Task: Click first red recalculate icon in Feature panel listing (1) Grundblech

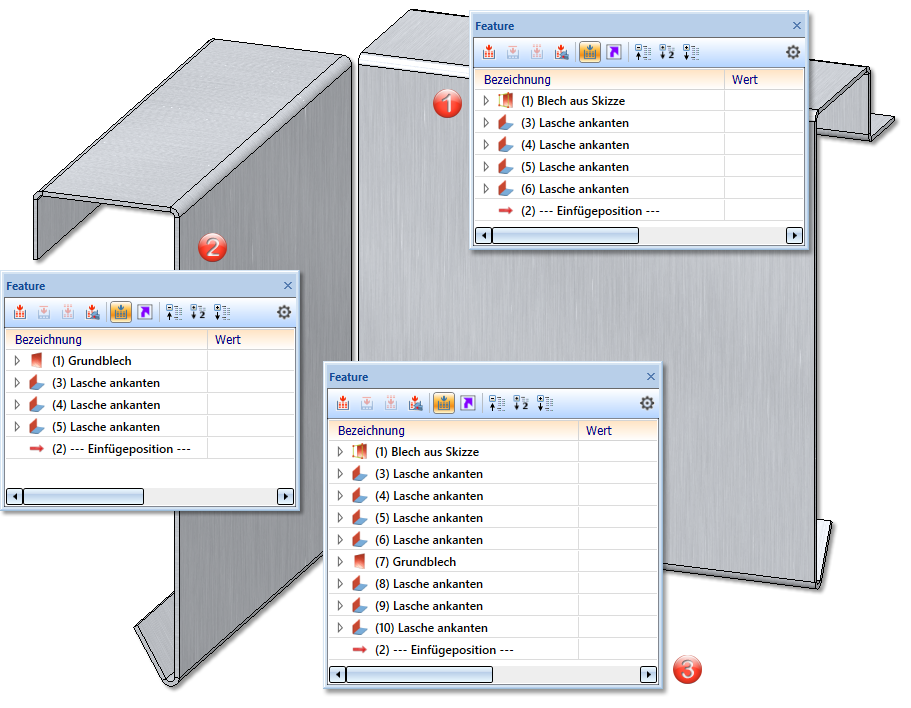Action: point(20,312)
